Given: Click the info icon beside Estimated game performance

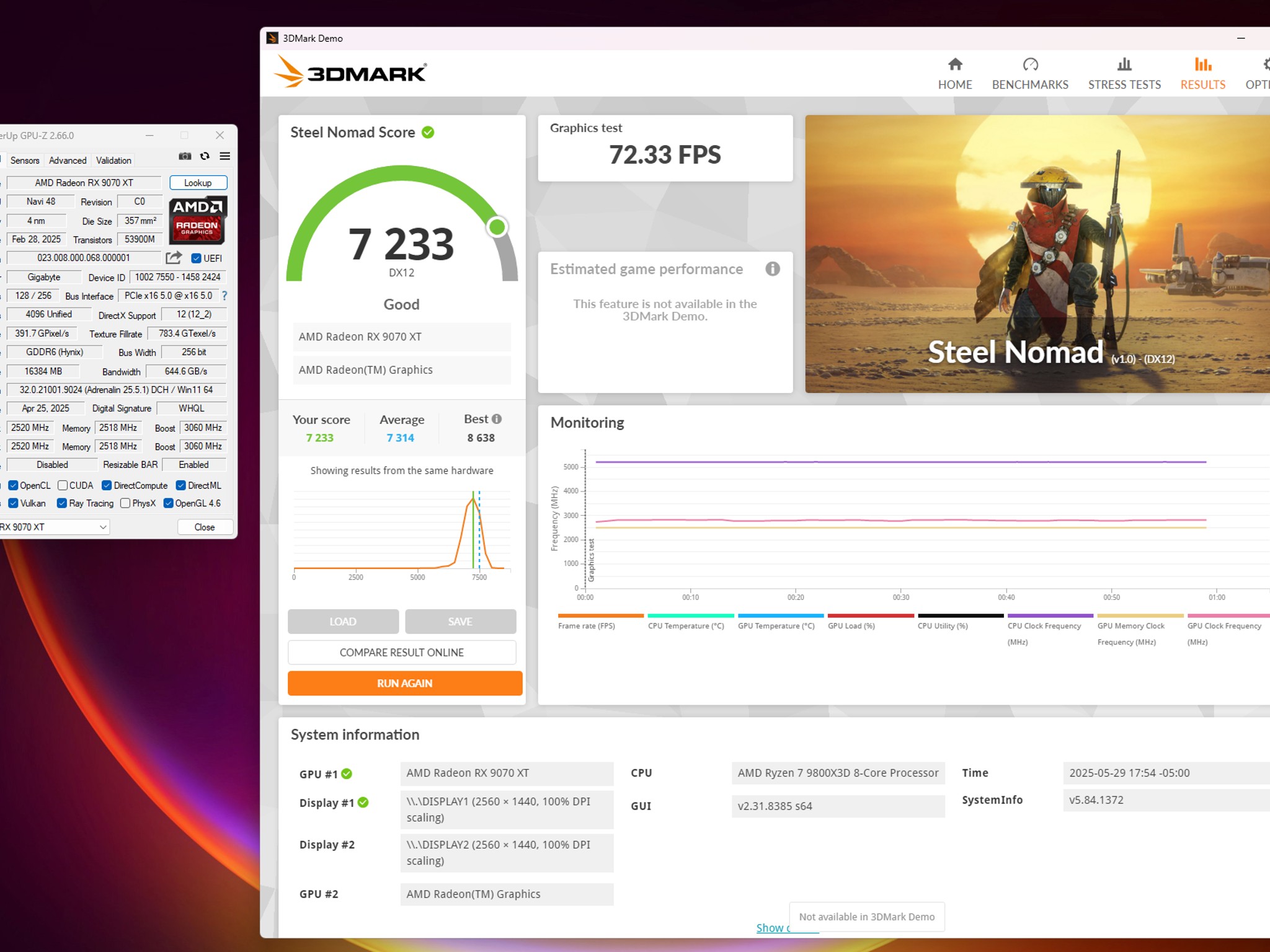Looking at the screenshot, I should point(772,269).
